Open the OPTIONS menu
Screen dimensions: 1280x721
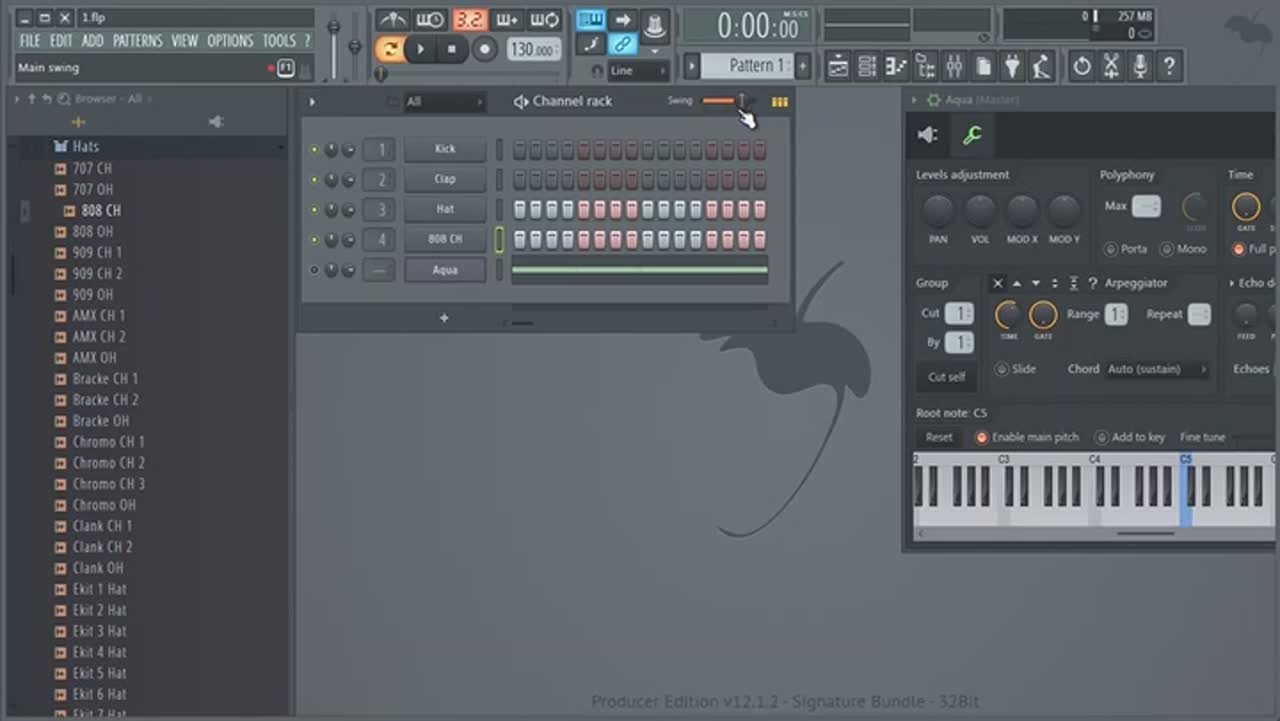pyautogui.click(x=230, y=41)
